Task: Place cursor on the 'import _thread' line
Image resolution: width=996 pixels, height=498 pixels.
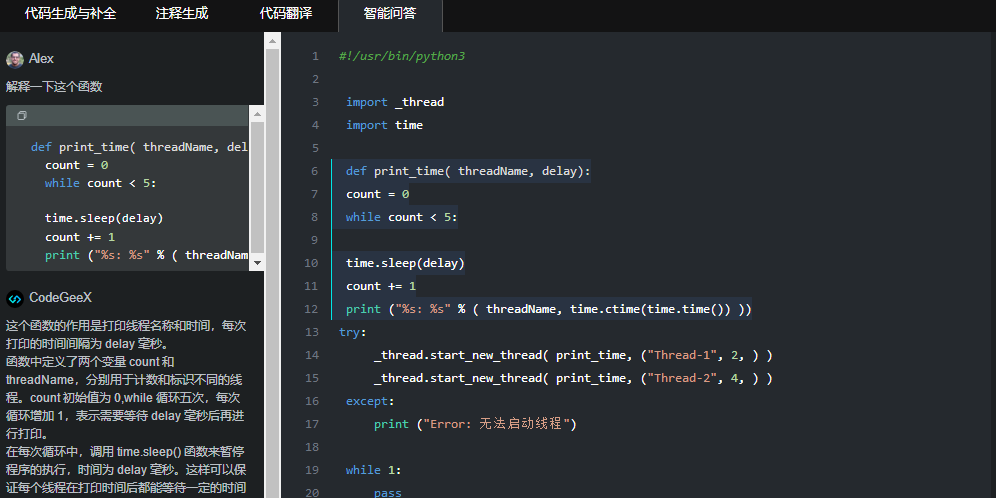Action: pos(395,102)
